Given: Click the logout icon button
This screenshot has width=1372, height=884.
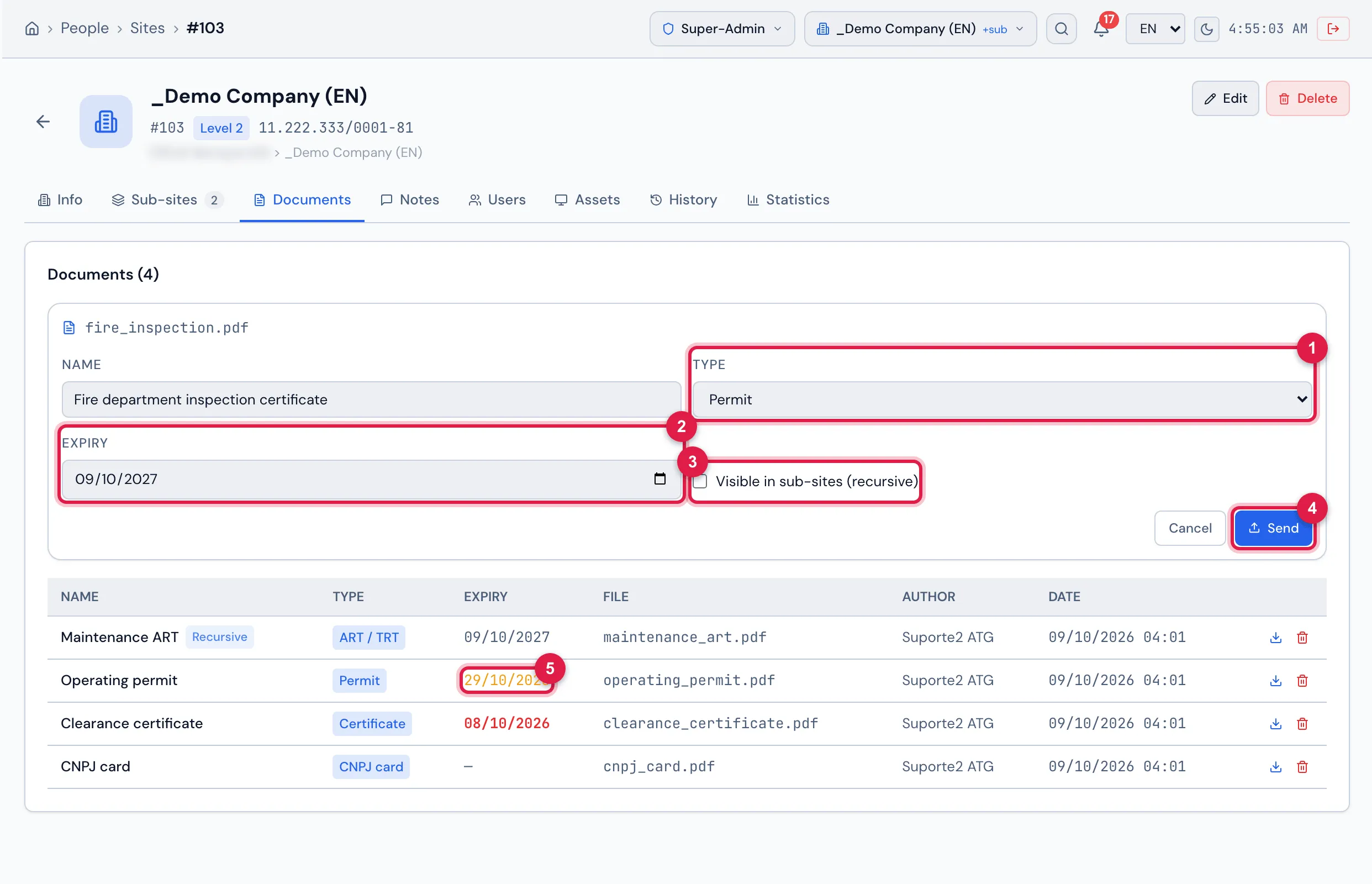Looking at the screenshot, I should [1333, 29].
